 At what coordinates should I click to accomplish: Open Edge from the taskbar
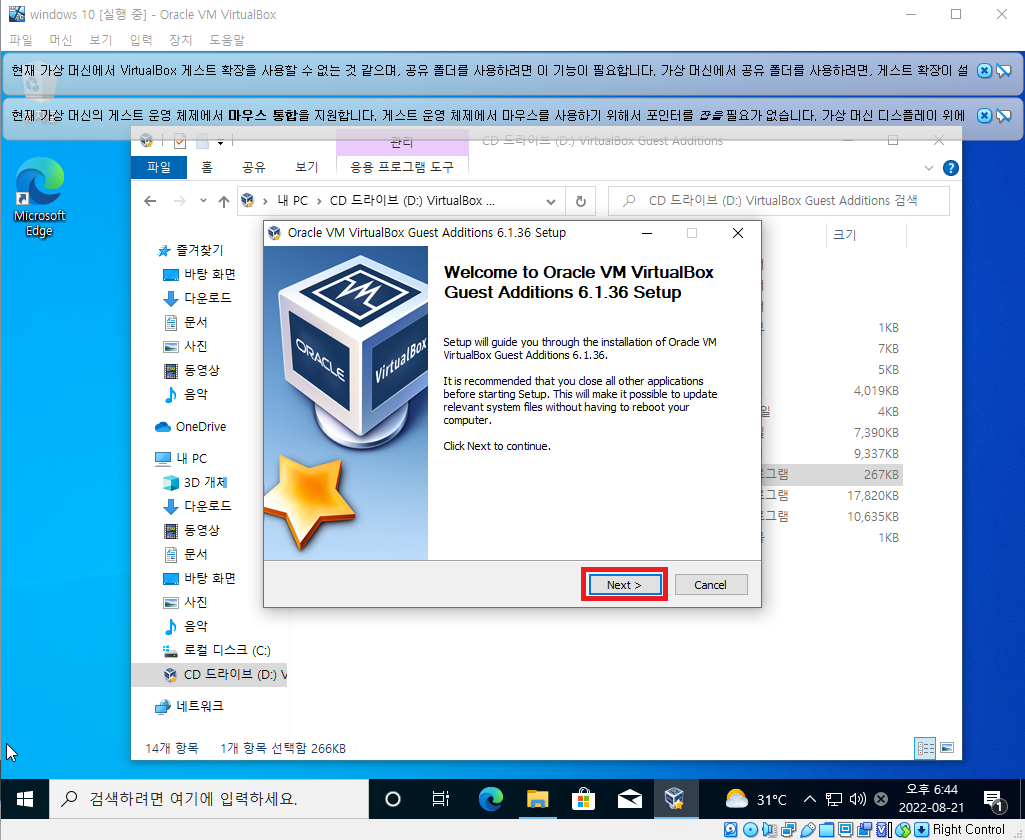[x=491, y=799]
